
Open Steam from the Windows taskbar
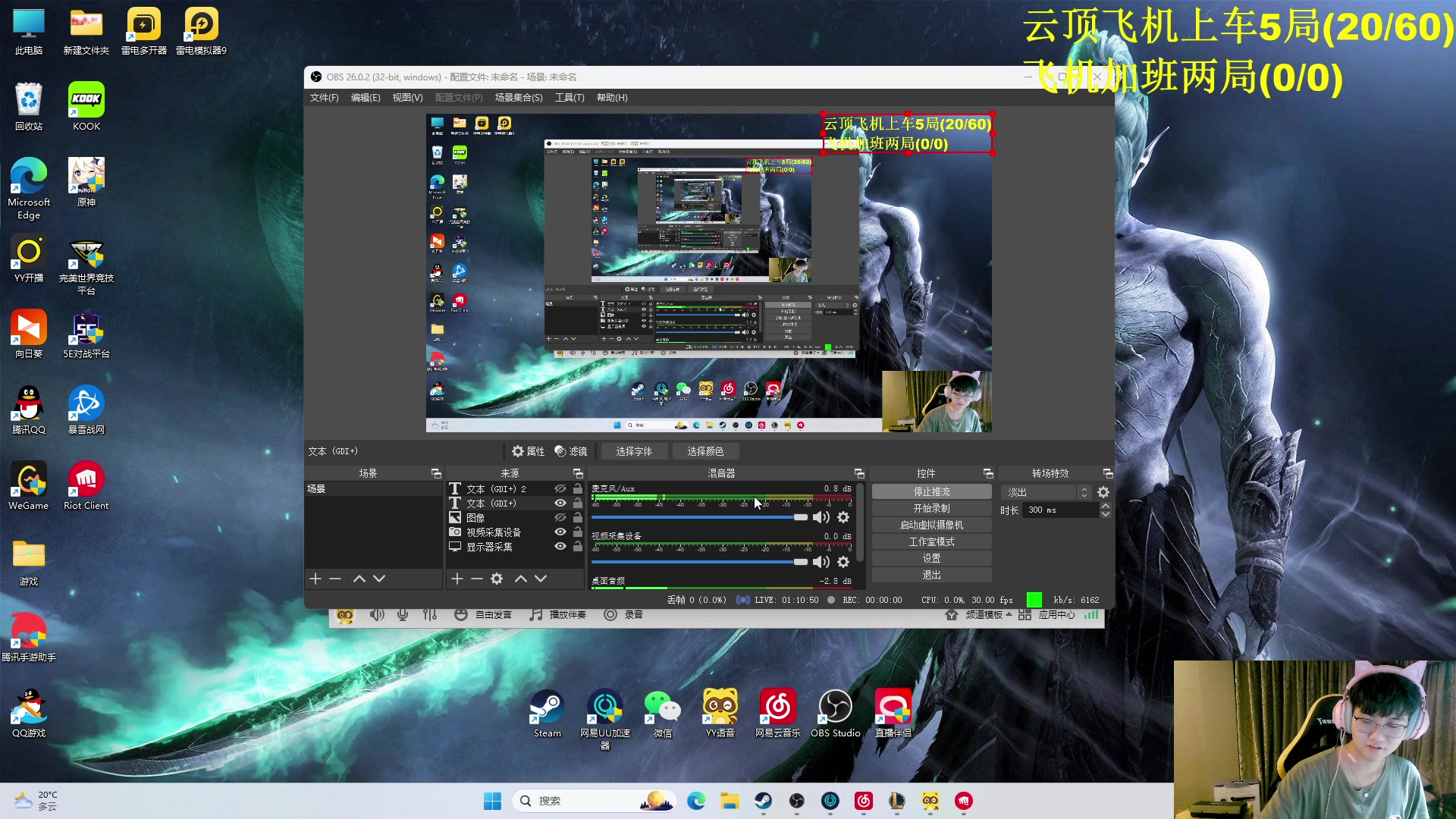pos(763,801)
